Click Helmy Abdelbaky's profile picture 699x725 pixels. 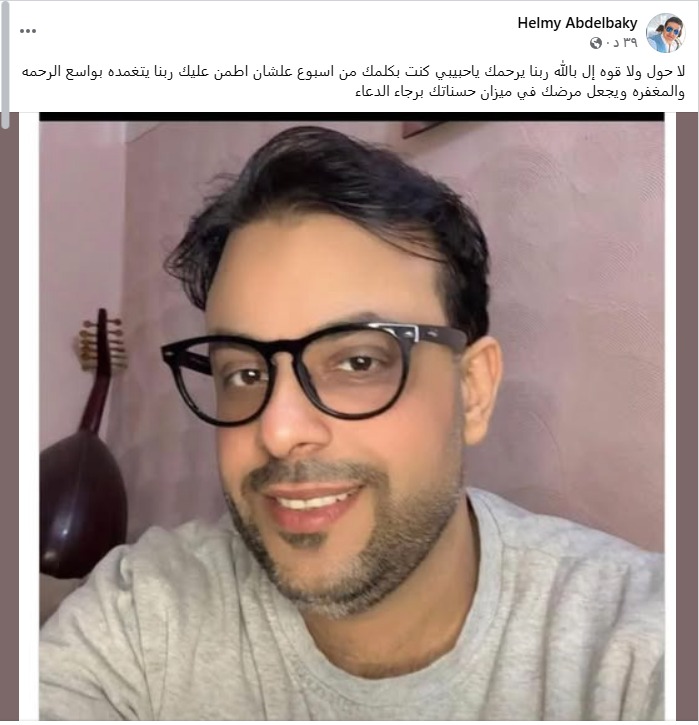(665, 32)
